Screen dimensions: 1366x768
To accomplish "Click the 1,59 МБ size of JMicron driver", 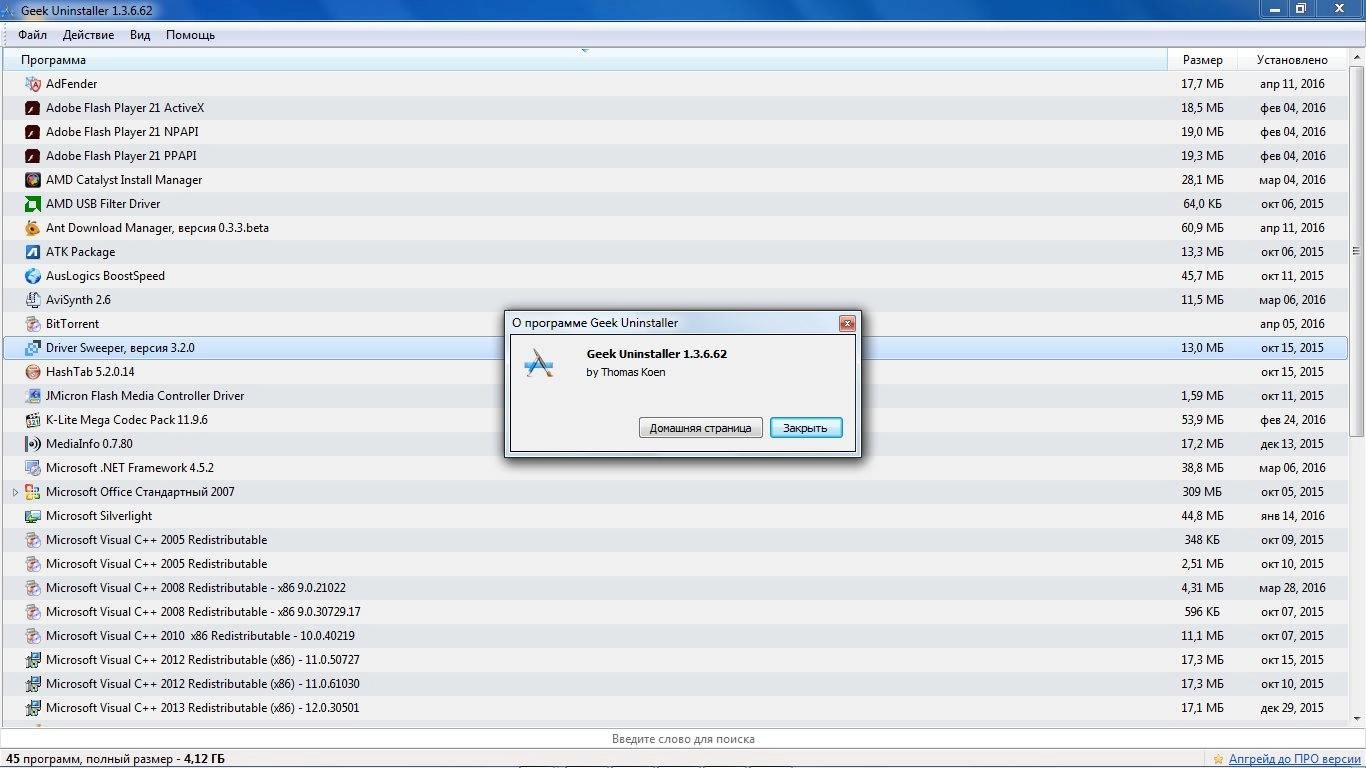I will 1202,396.
